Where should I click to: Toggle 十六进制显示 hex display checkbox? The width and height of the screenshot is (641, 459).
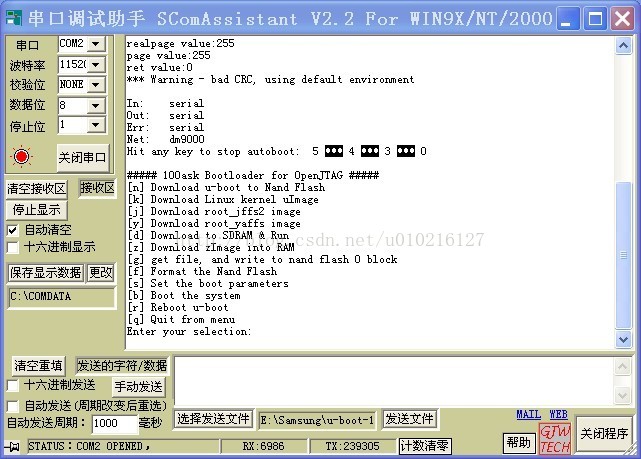click(x=13, y=247)
